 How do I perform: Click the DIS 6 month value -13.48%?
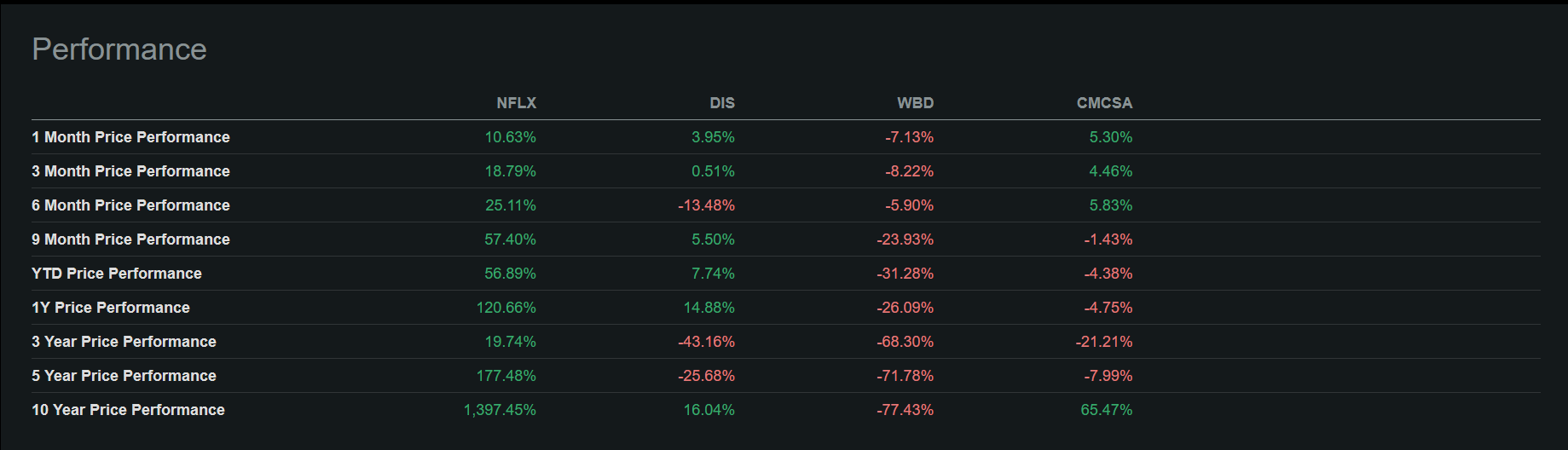706,205
